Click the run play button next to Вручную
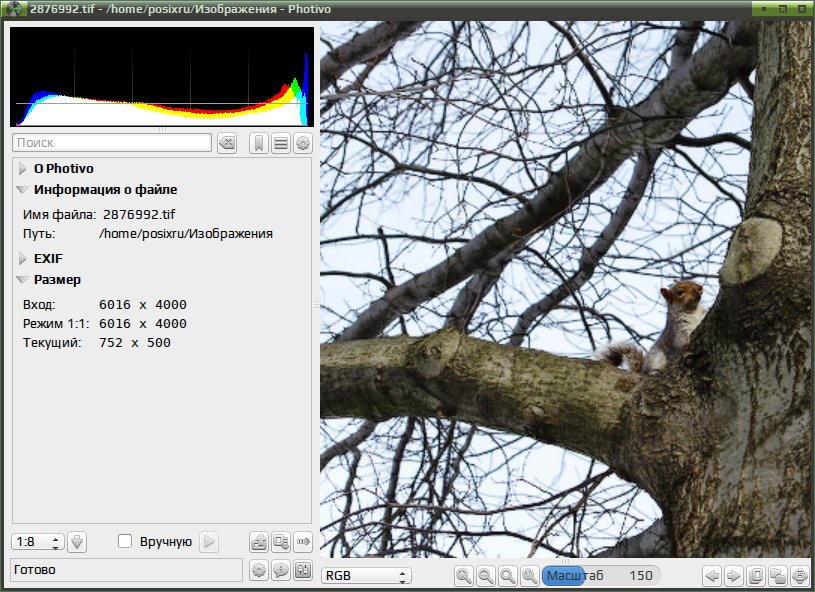Image resolution: width=815 pixels, height=592 pixels. click(x=209, y=542)
